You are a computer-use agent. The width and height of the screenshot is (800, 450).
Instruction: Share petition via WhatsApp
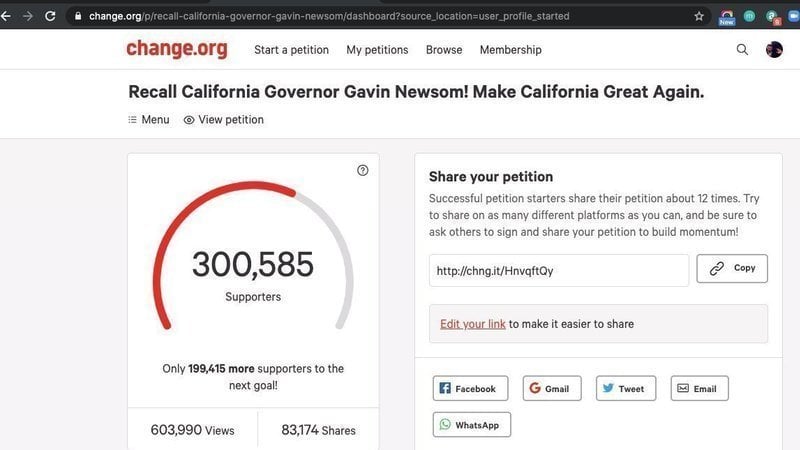click(471, 425)
